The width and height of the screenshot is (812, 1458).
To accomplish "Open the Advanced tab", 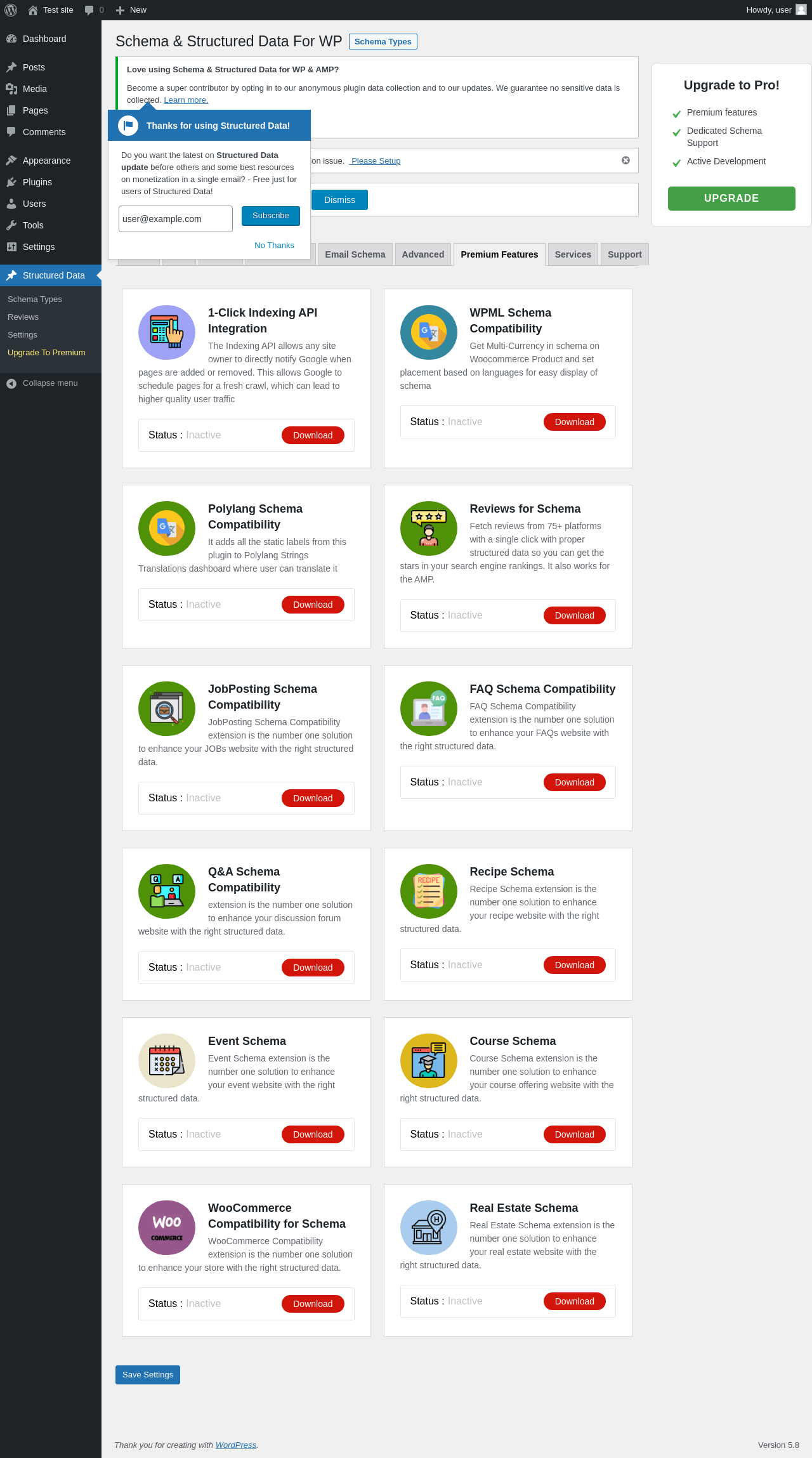I will coord(423,254).
